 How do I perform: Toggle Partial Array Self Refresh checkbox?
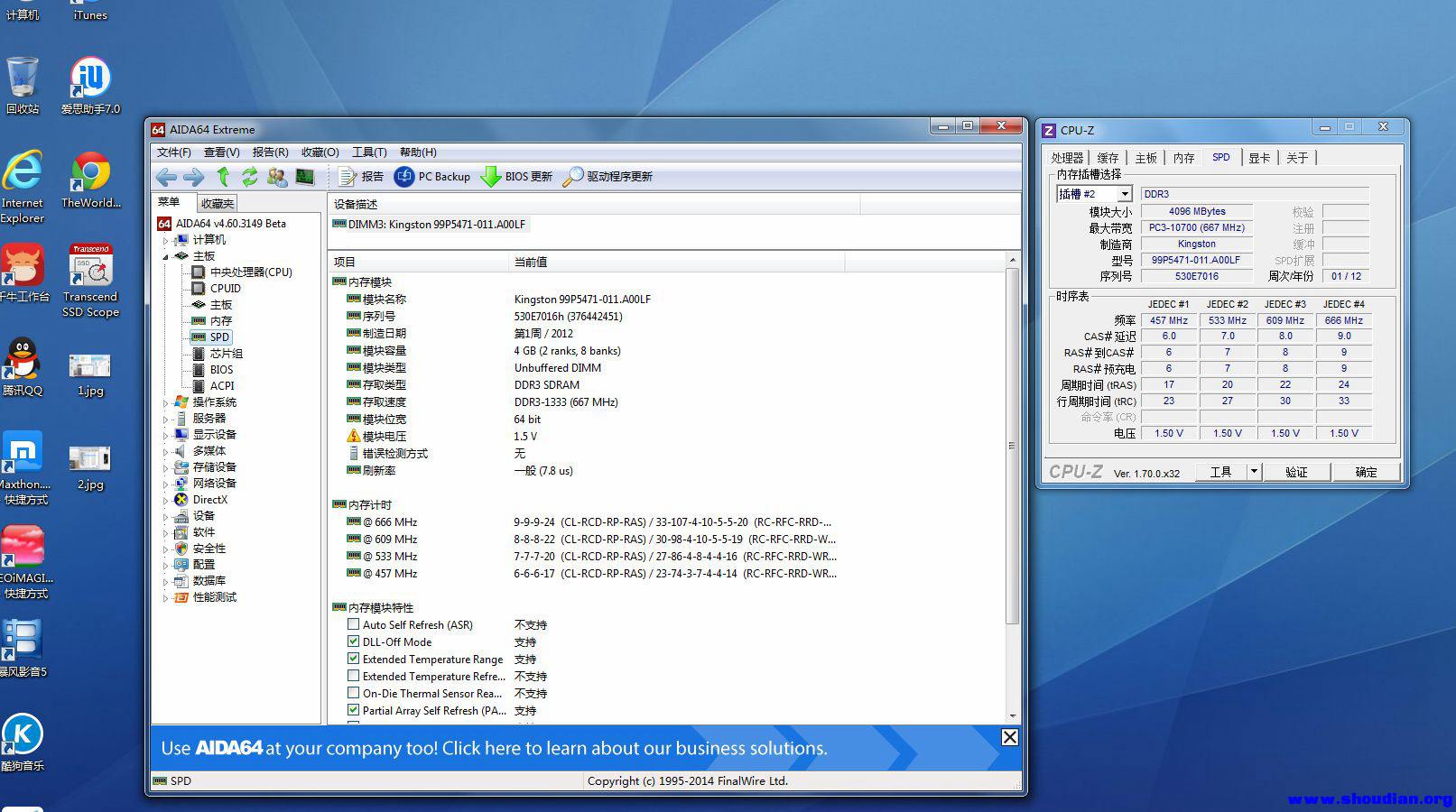tap(353, 710)
